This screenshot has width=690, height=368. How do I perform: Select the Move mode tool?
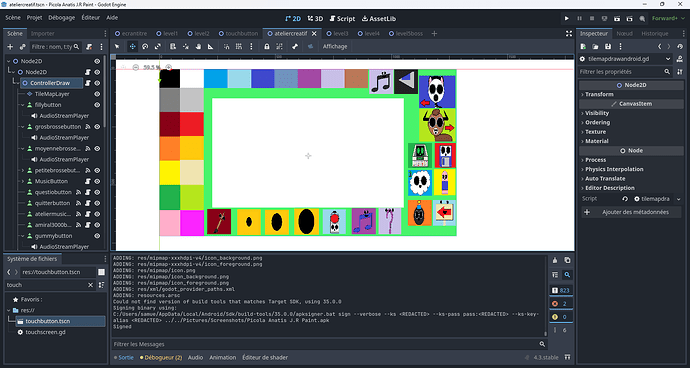[132, 46]
